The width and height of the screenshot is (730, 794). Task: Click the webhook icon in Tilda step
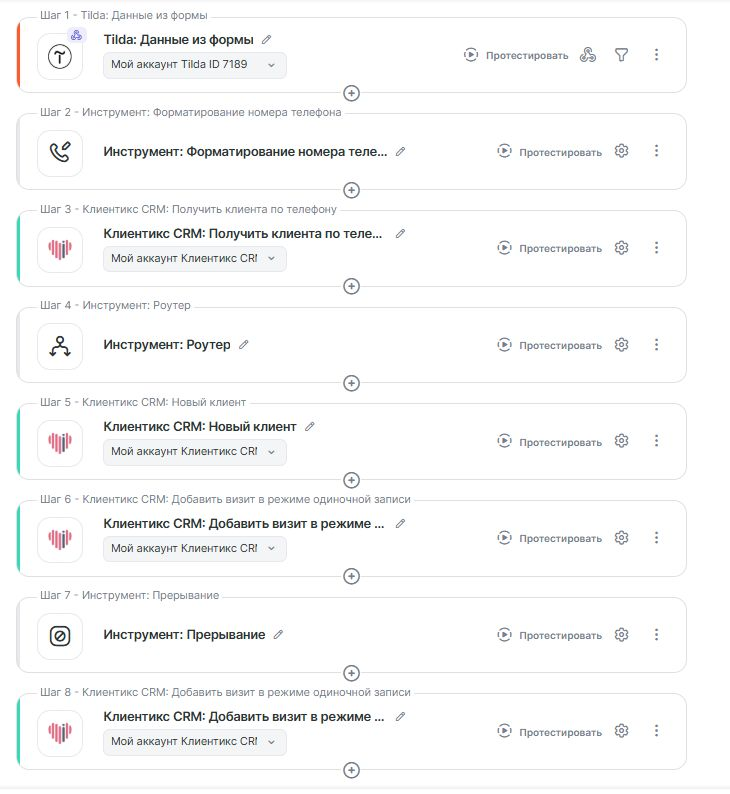[588, 55]
